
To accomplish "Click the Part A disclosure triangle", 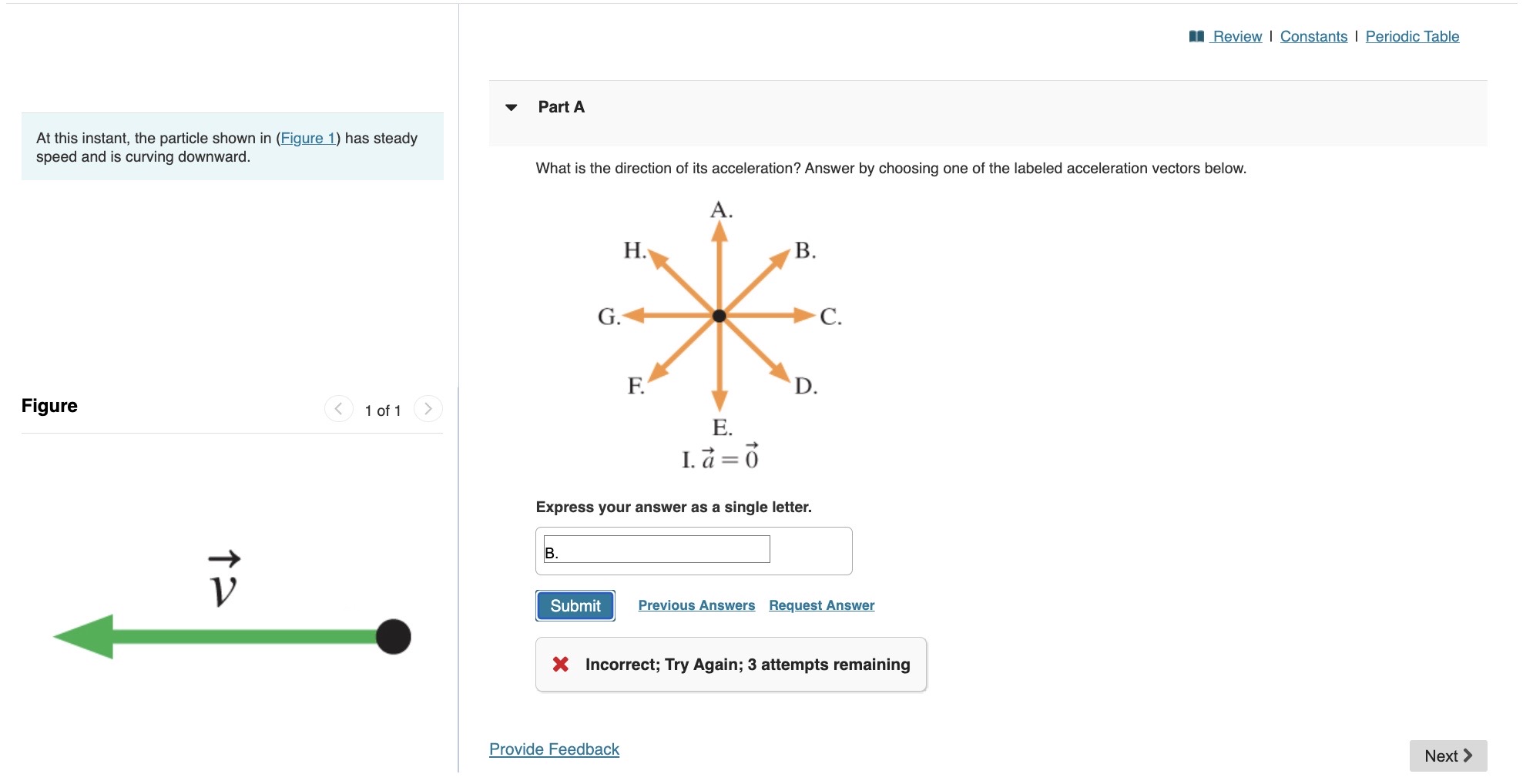I will [512, 107].
